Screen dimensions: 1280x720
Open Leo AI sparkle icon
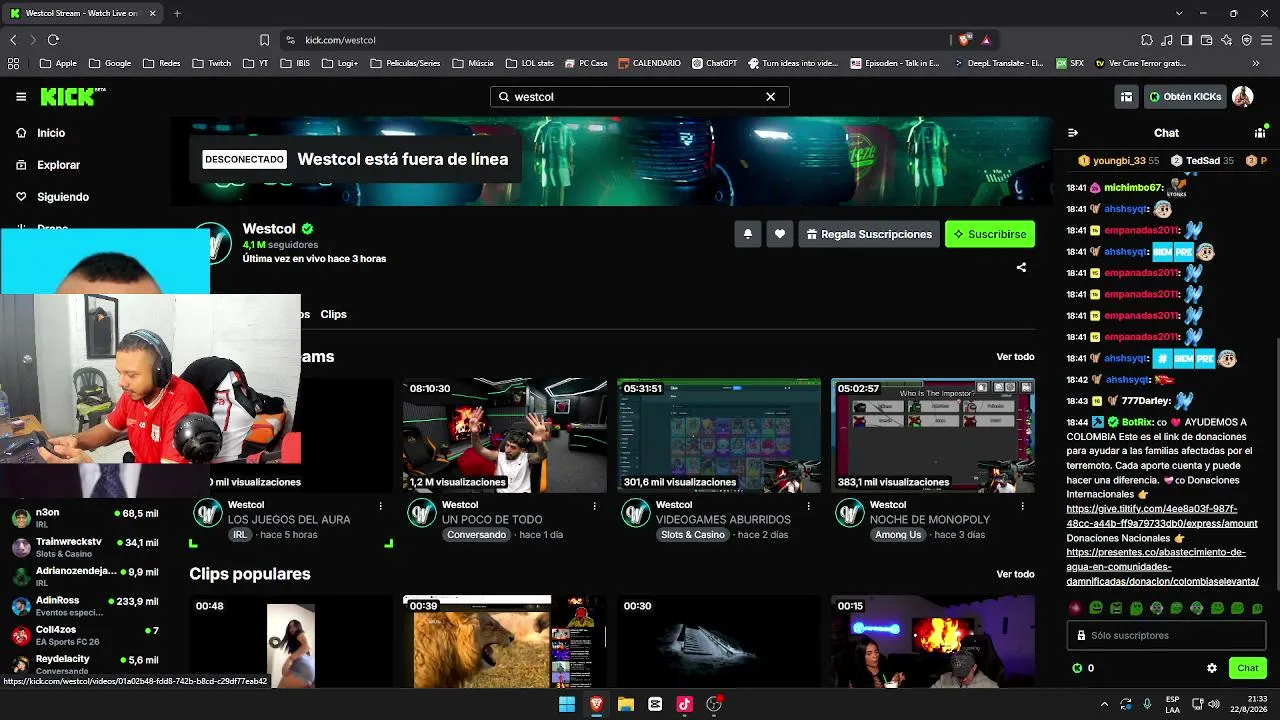(x=1227, y=40)
